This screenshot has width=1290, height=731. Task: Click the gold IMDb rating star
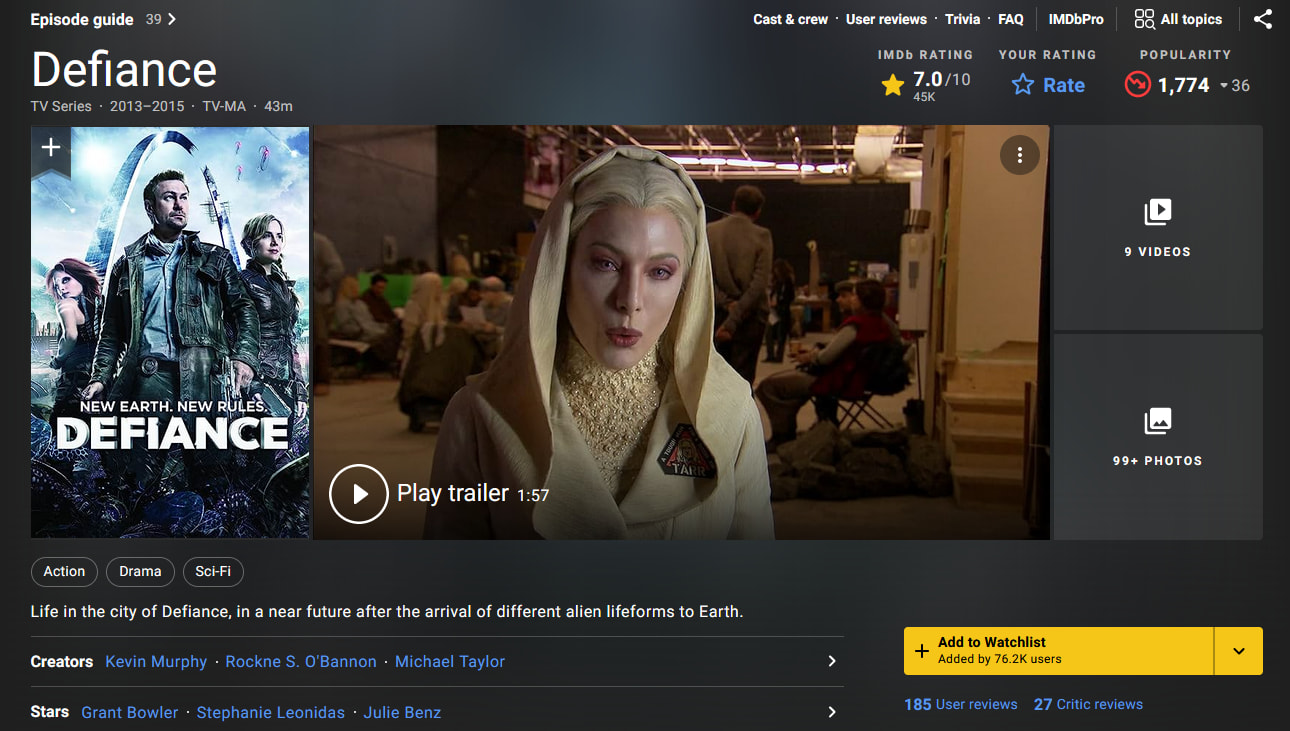coord(893,86)
